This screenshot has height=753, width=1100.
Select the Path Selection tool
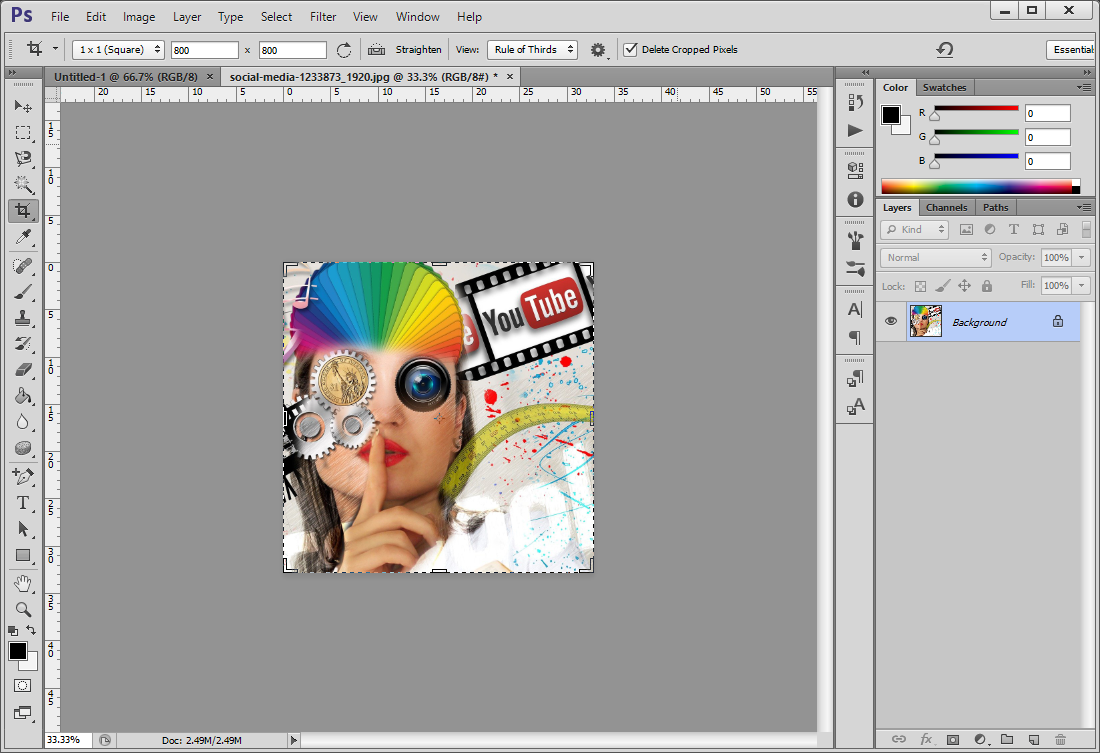[23, 528]
